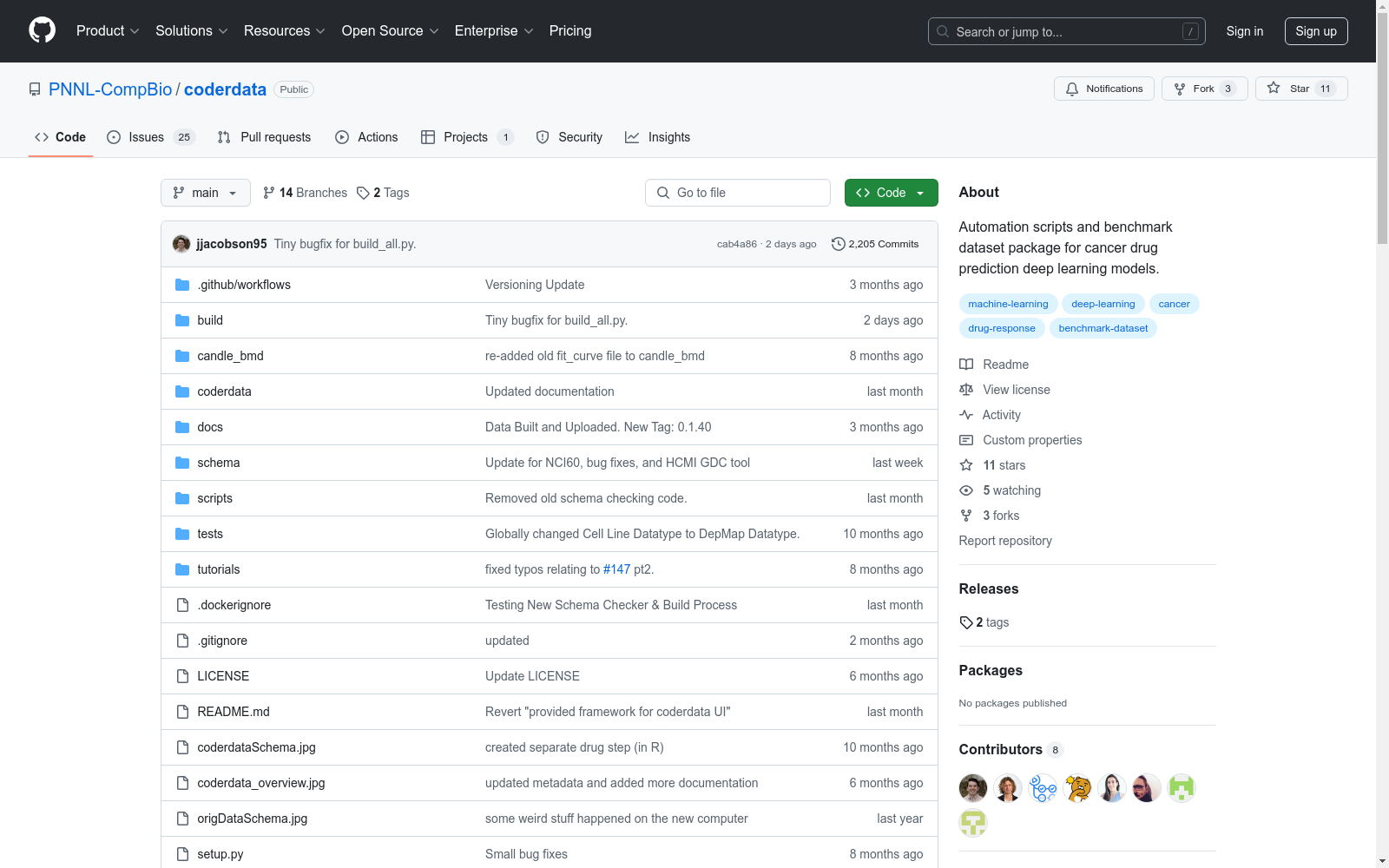Select the Code tab
The image size is (1389, 868).
point(61,137)
